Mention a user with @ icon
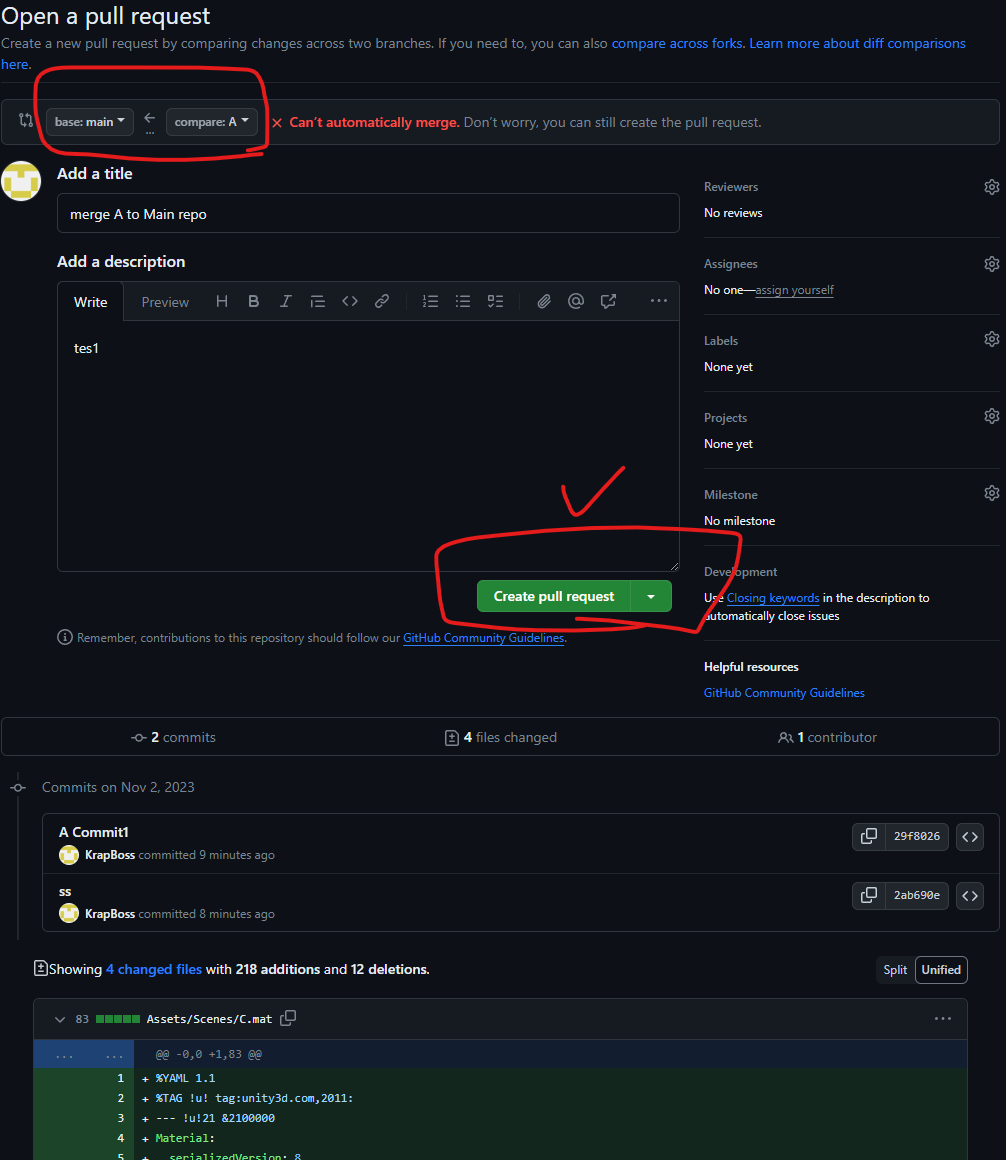Image resolution: width=1006 pixels, height=1160 pixels. (x=575, y=301)
